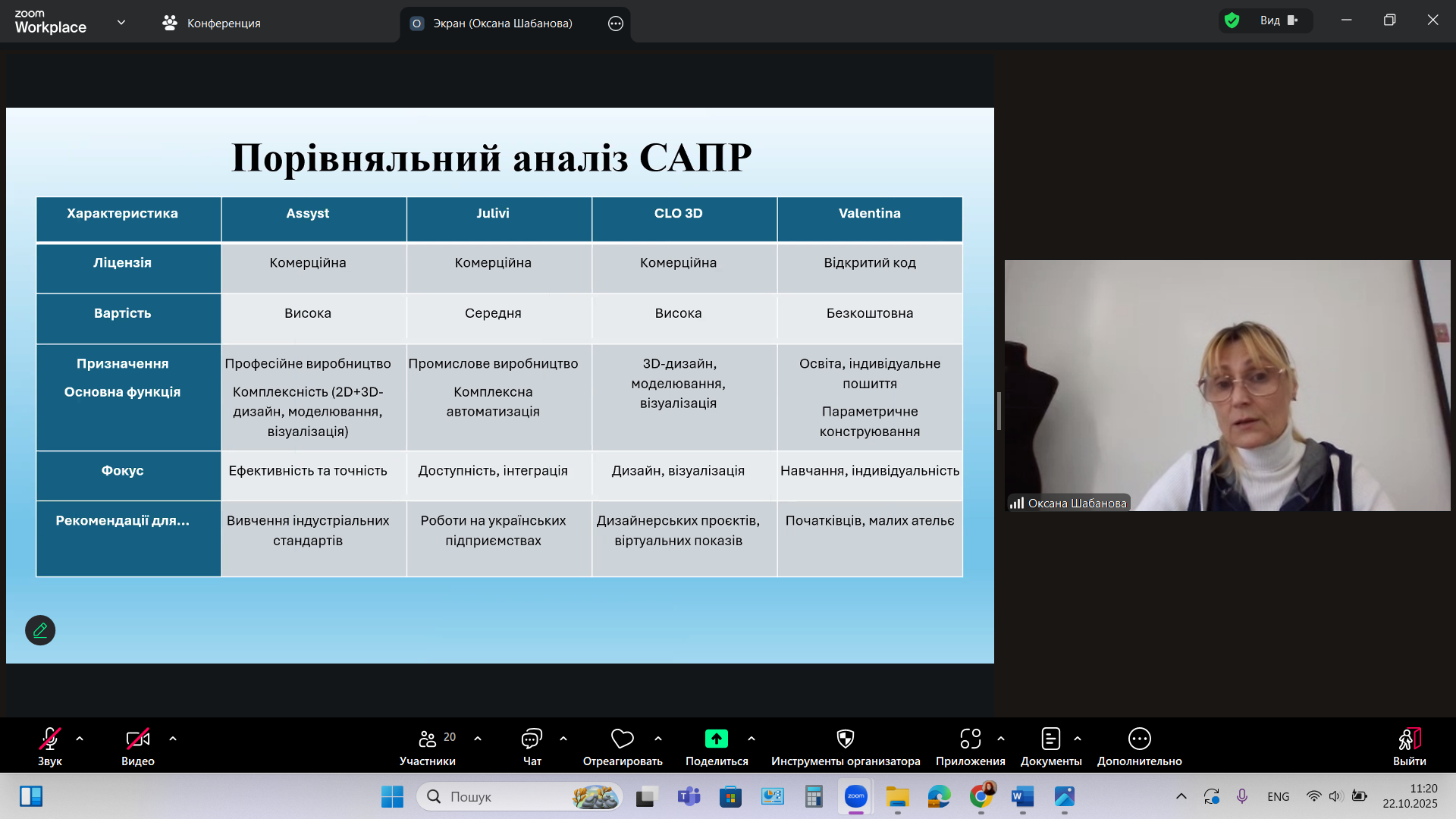Expand documents options arrow next to Документы

click(1078, 739)
